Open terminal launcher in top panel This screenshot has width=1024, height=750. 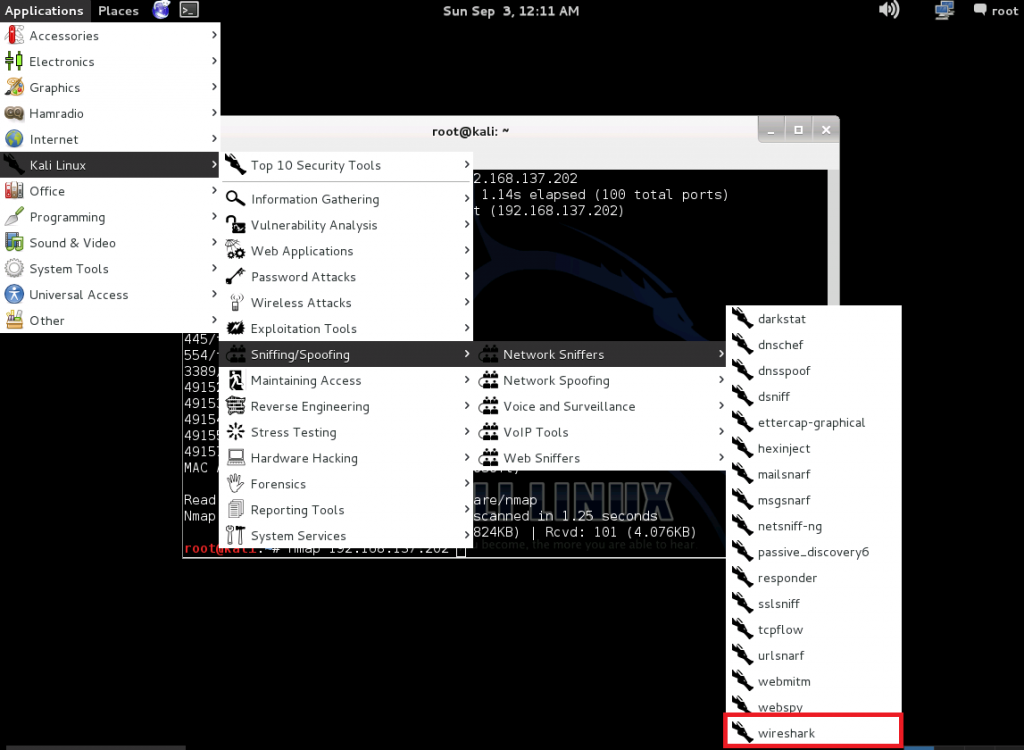click(x=189, y=10)
